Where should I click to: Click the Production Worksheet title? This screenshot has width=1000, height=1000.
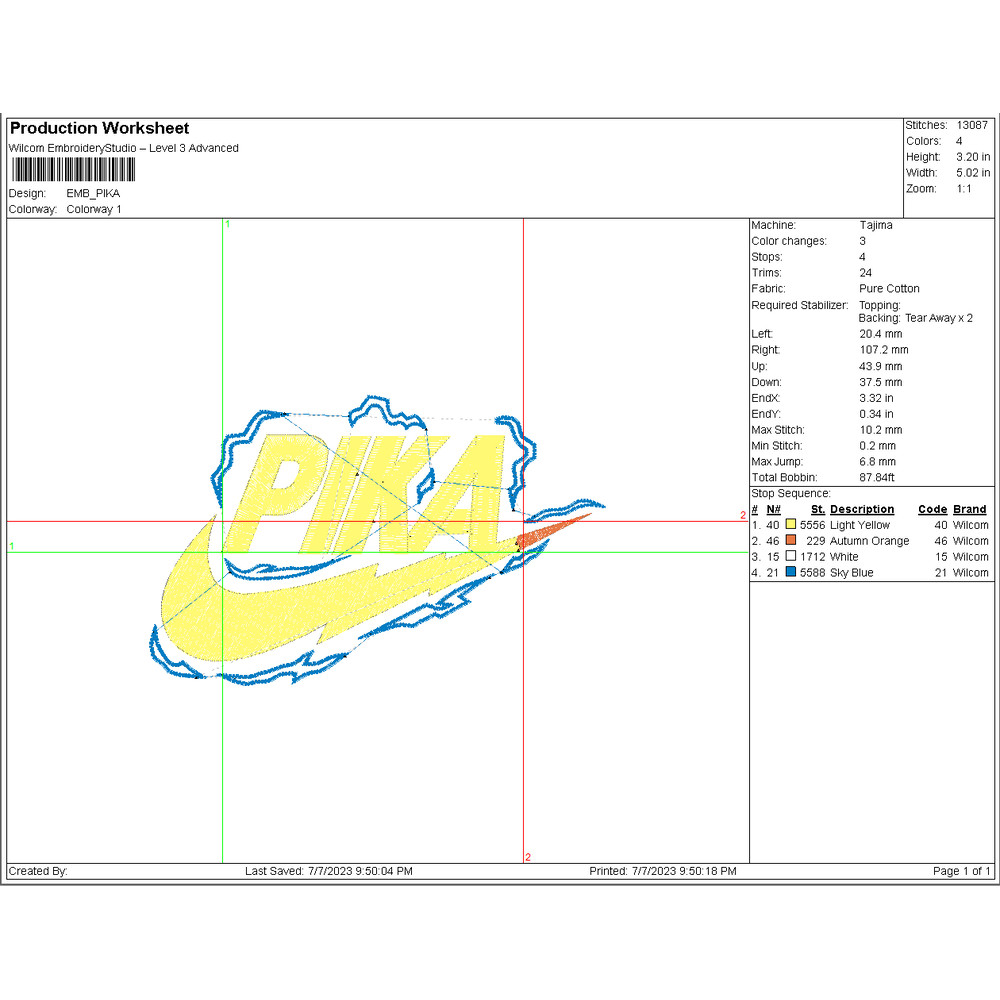tap(99, 128)
